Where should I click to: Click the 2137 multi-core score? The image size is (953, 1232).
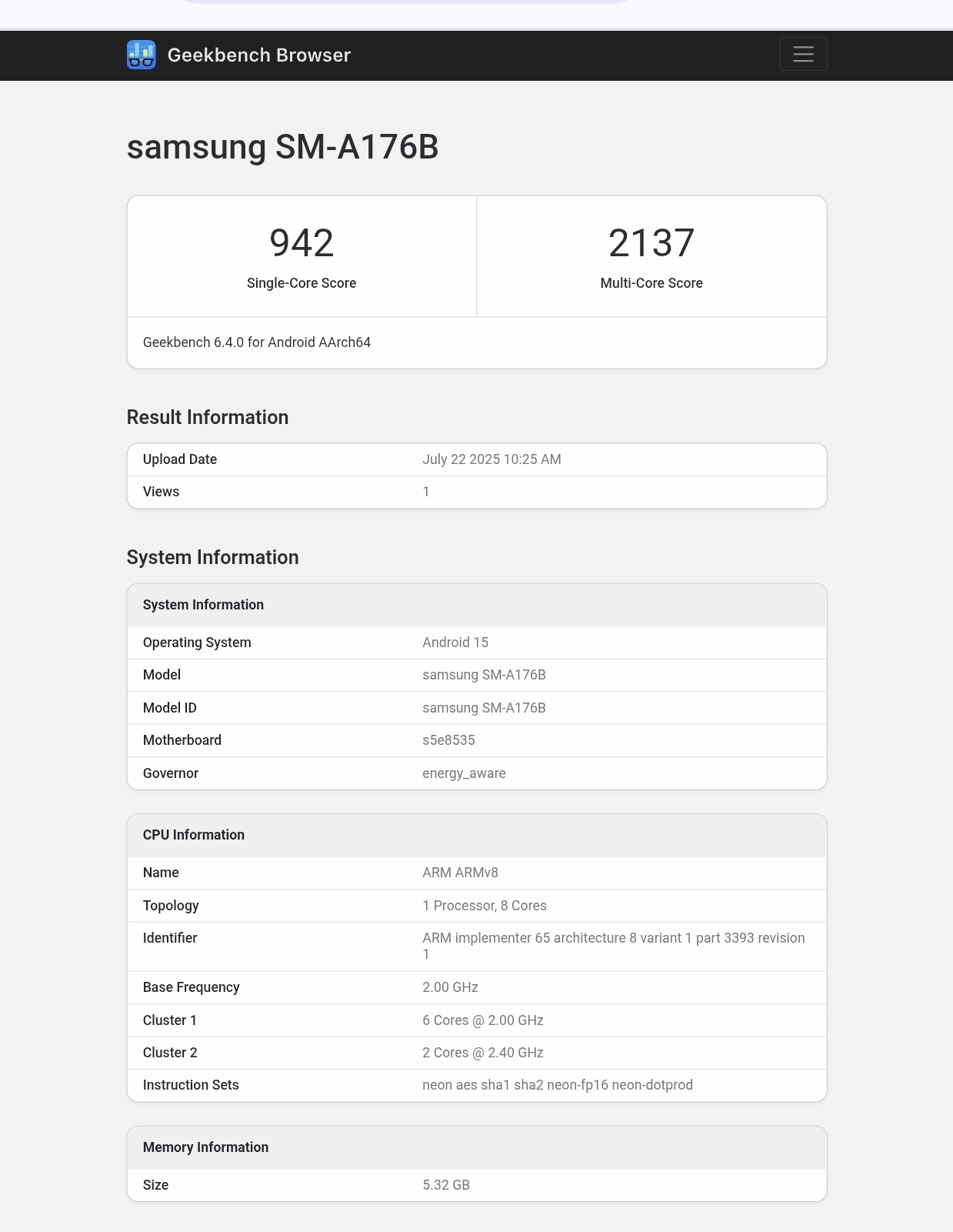pos(651,243)
